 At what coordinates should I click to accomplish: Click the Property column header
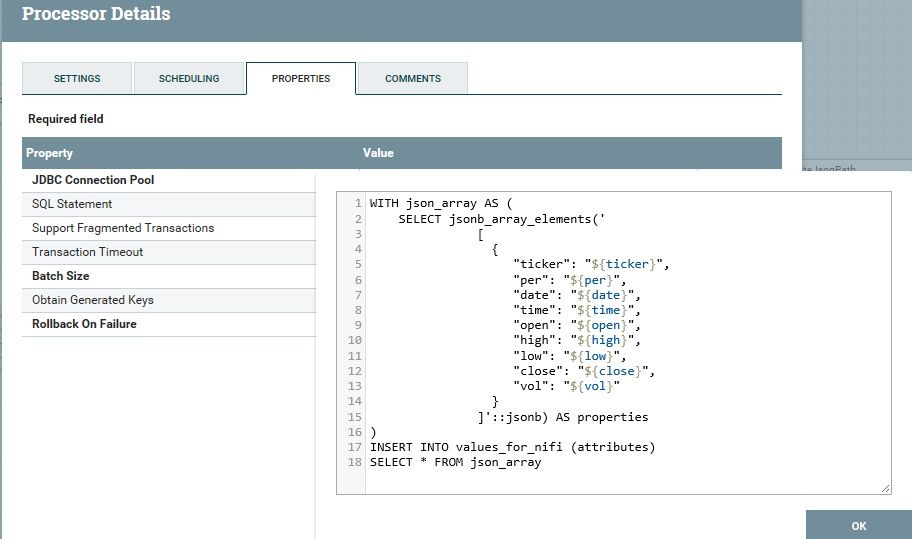50,153
